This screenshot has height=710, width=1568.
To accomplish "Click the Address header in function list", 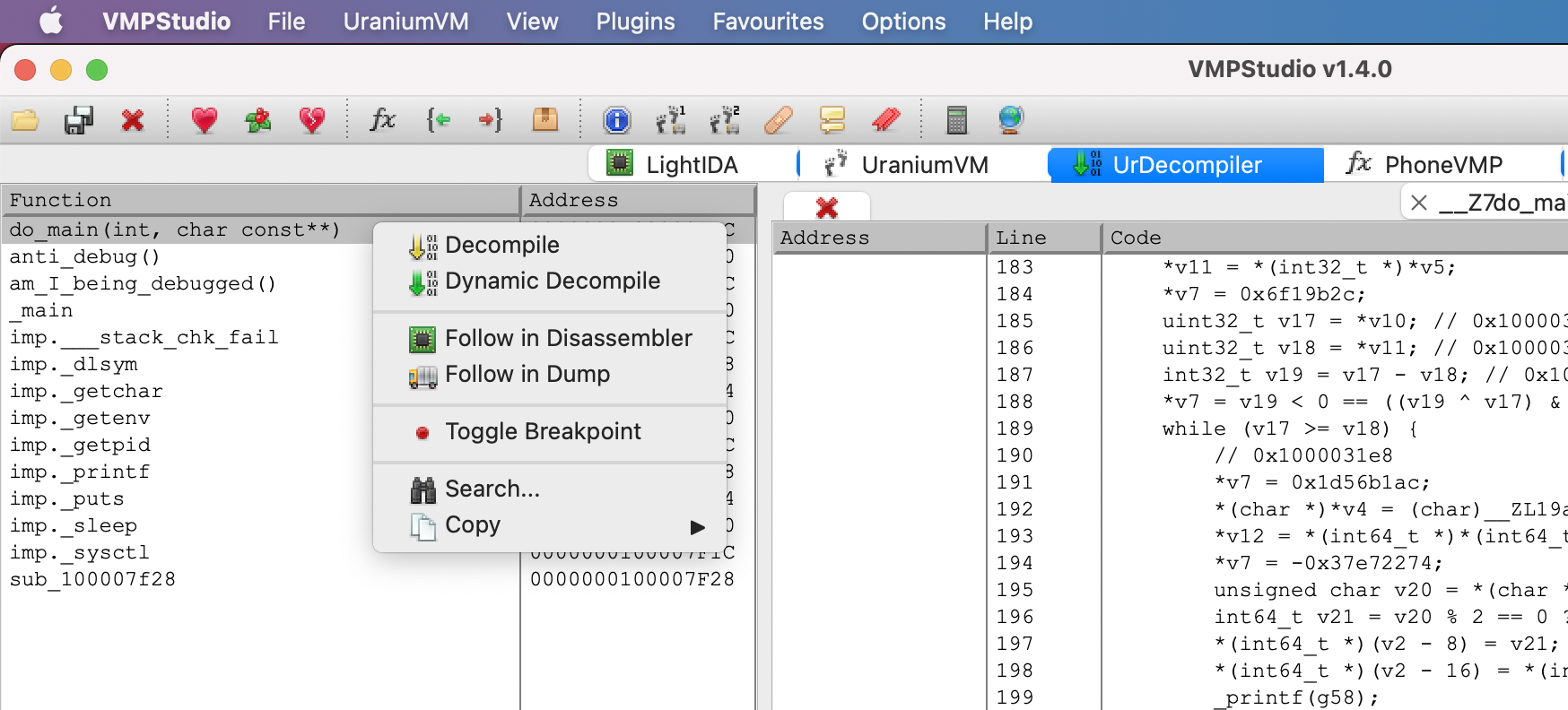I will (638, 200).
